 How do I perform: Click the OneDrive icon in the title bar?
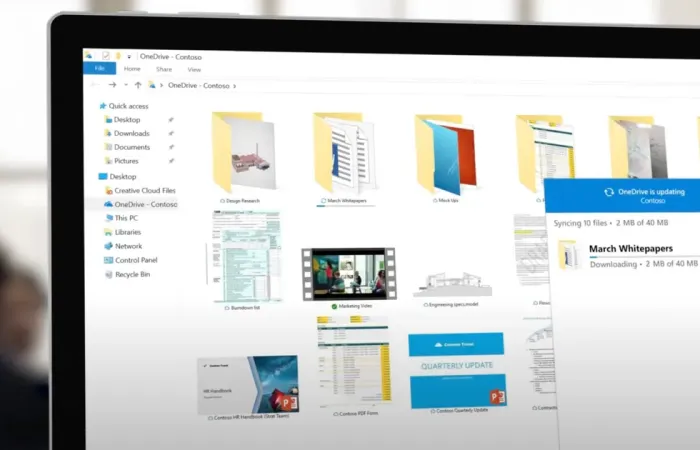pyautogui.click(x=88, y=55)
